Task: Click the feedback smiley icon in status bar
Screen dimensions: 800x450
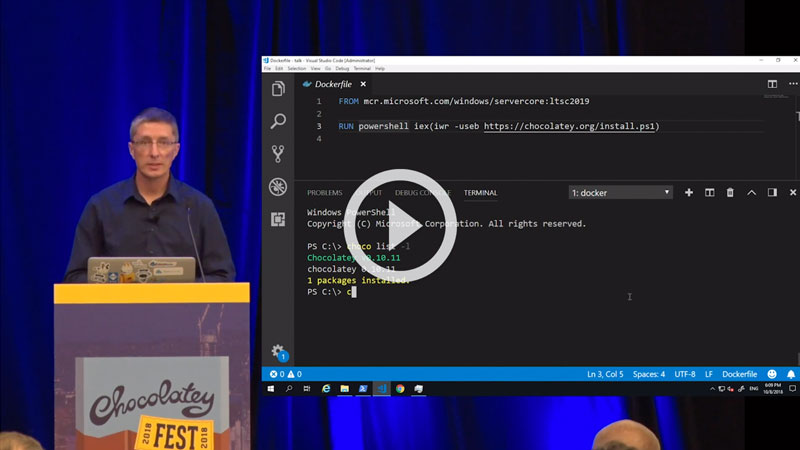Action: [772, 374]
